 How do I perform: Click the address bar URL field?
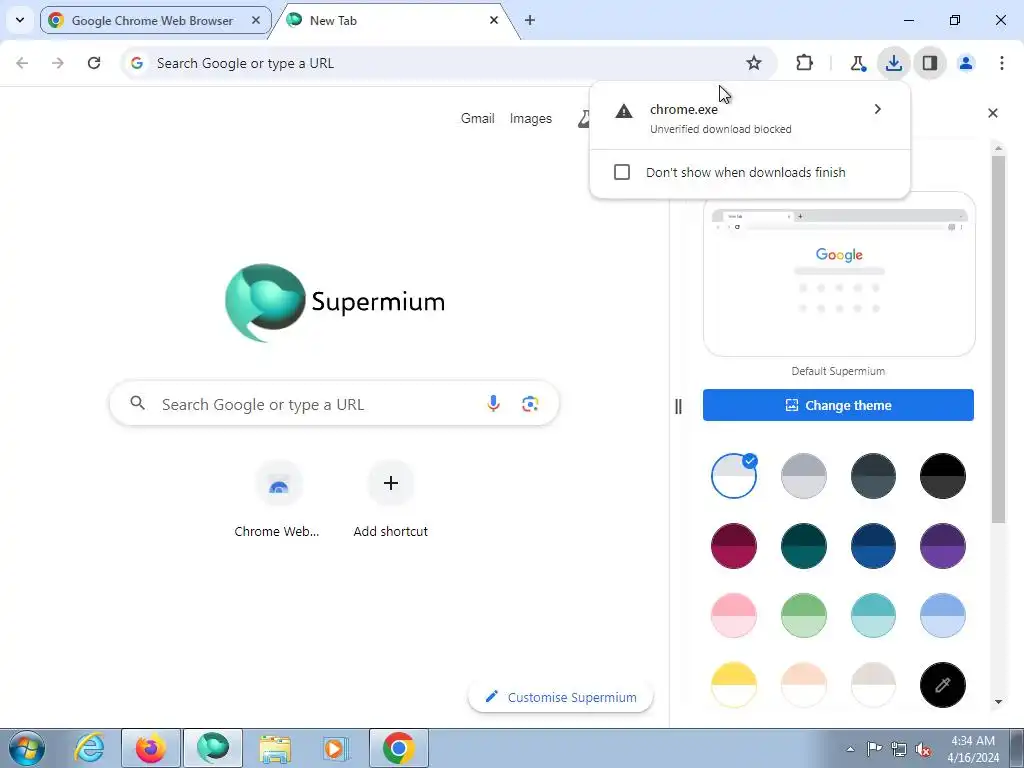[448, 63]
